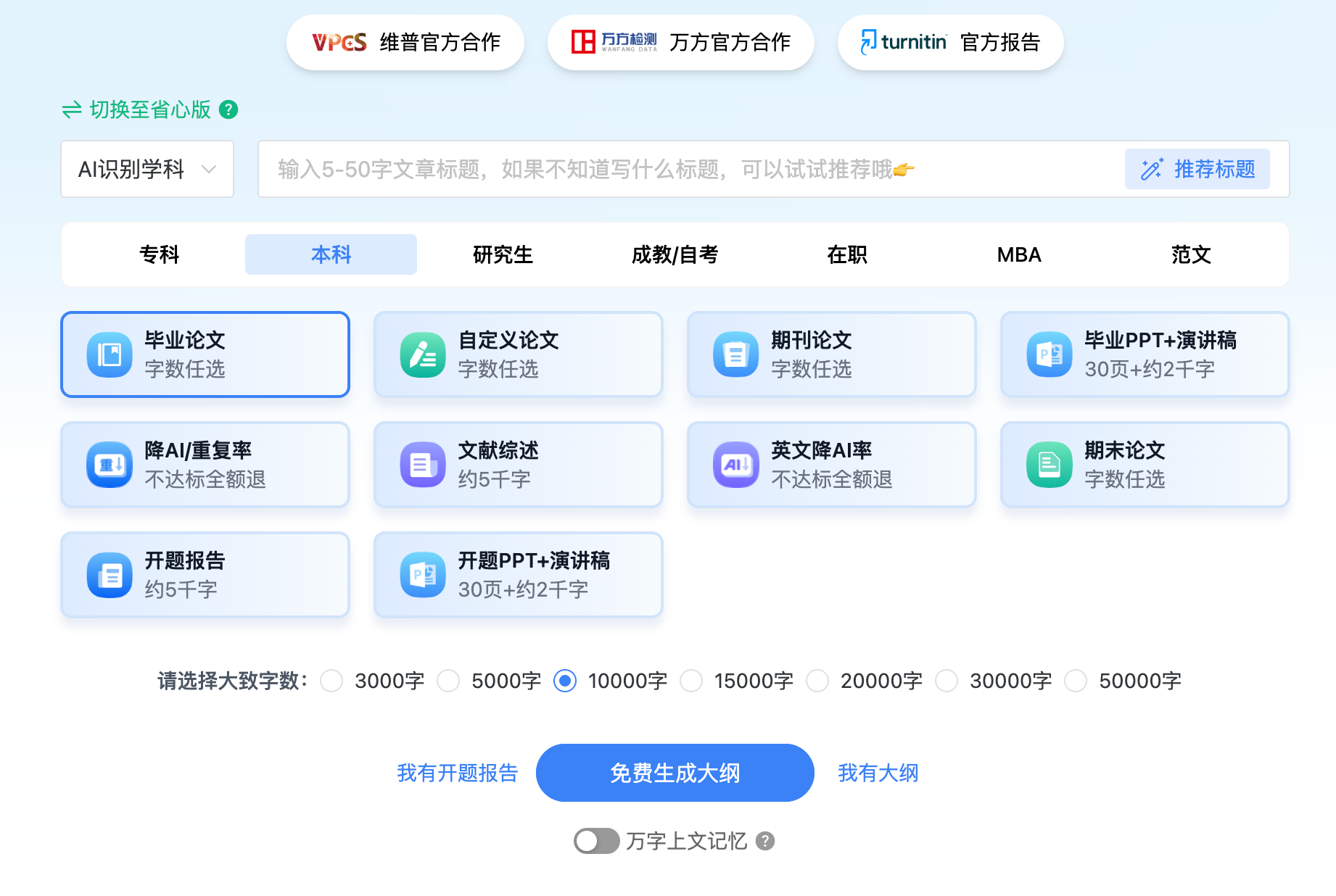
Task: Select the 30000字 radio button
Action: 947,681
